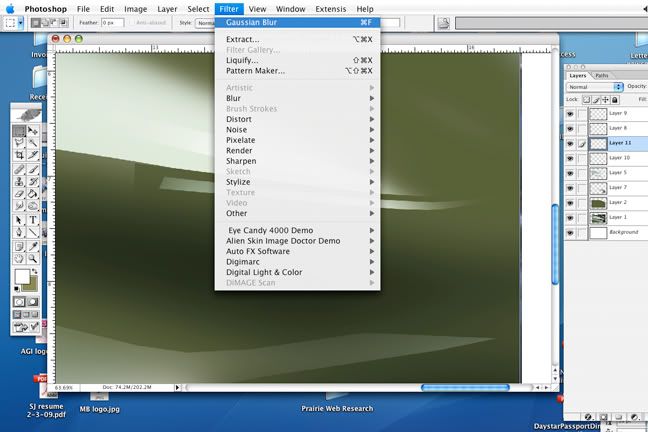648x432 pixels.
Task: Choose Gaussian Blur from Filter menu
Action: [298, 22]
